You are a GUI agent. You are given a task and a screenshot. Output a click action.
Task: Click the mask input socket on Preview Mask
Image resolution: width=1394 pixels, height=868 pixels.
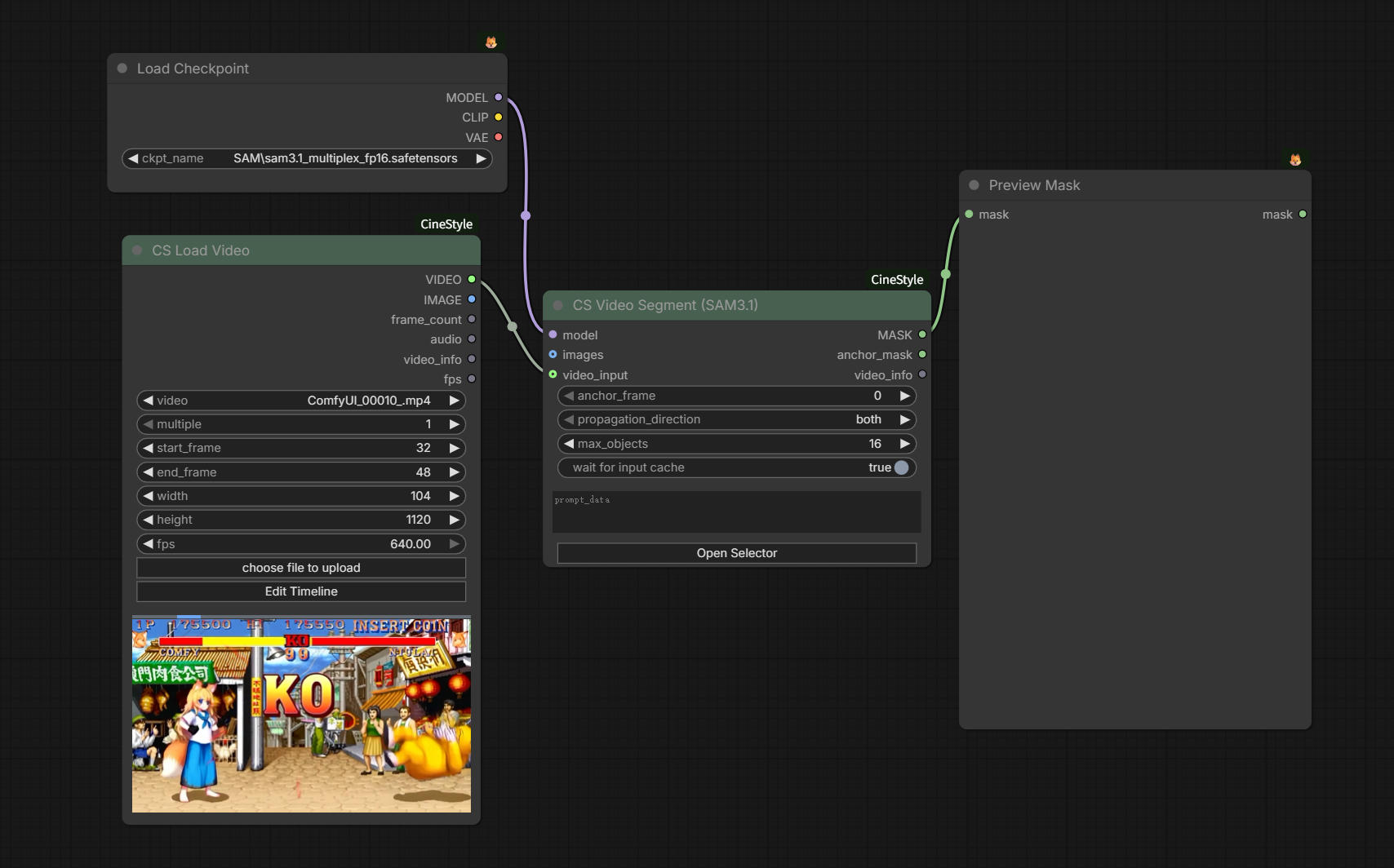(x=969, y=214)
